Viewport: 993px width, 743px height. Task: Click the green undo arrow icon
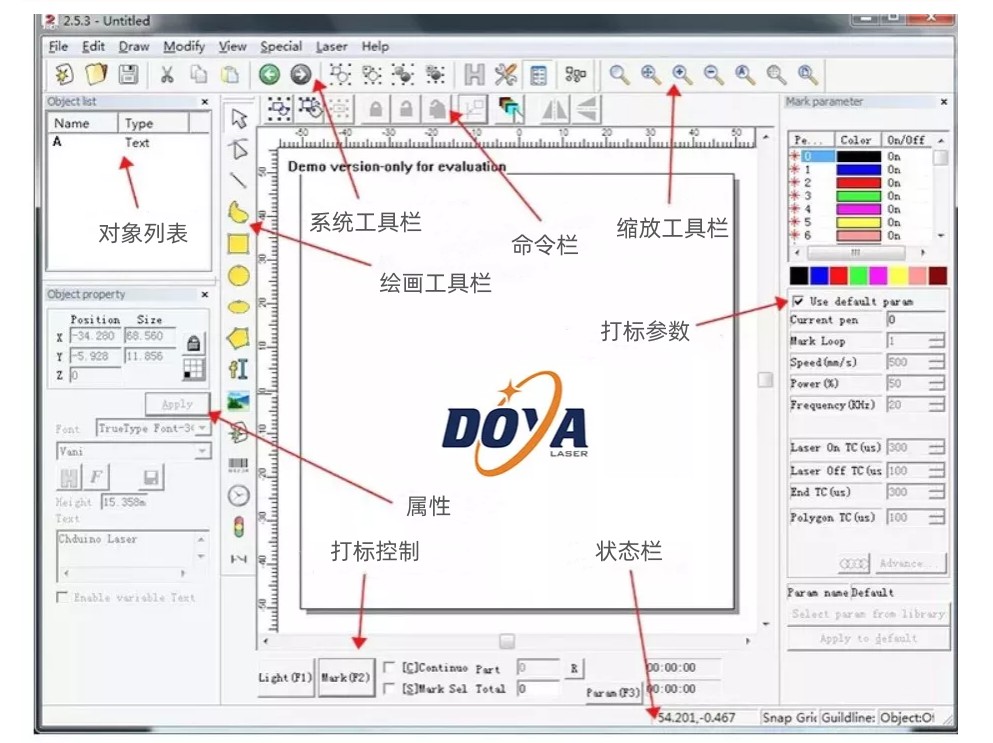tap(268, 74)
